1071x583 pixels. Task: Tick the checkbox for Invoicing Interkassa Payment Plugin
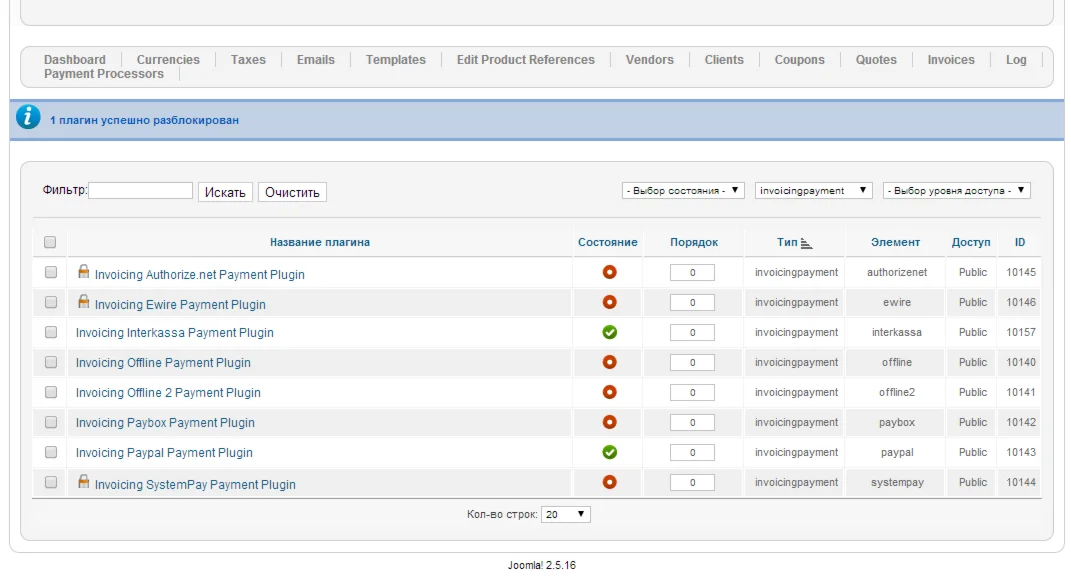point(51,332)
